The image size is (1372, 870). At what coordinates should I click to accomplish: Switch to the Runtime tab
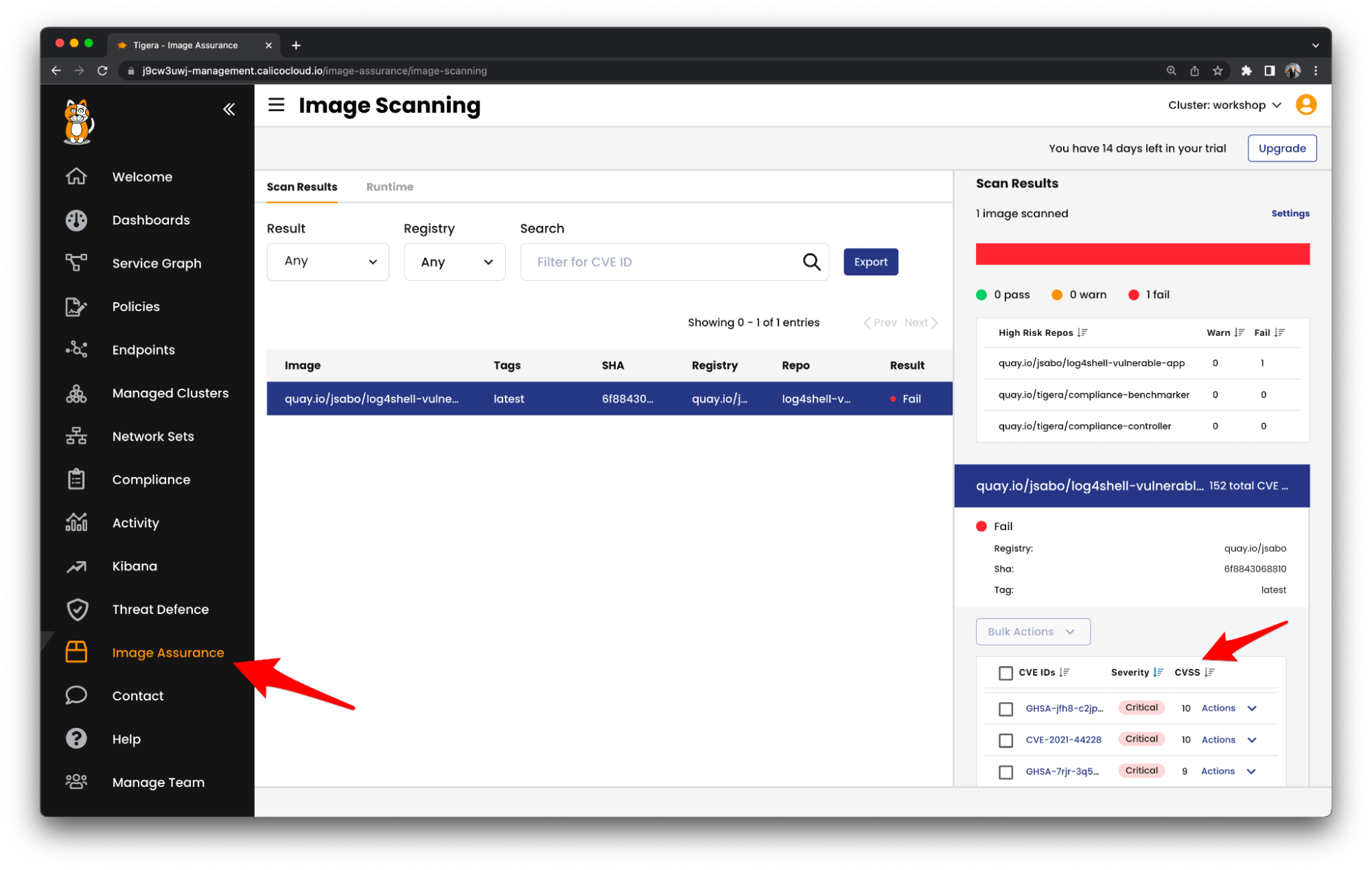(x=390, y=187)
